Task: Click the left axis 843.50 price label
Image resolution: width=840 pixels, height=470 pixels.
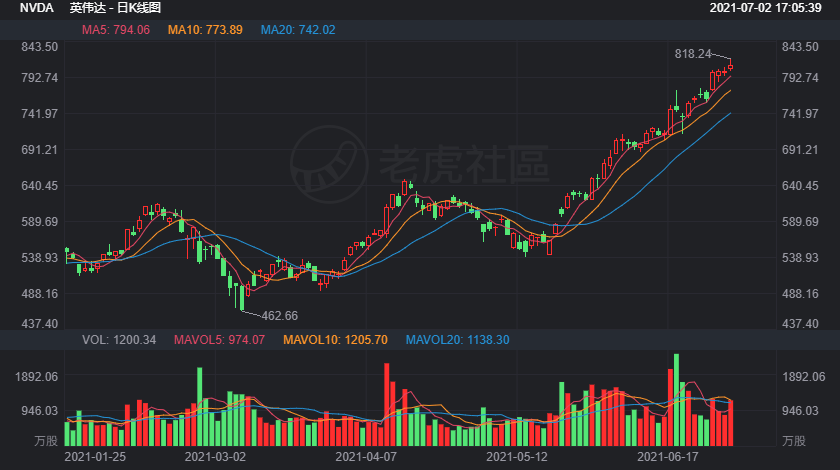Action: coord(40,47)
